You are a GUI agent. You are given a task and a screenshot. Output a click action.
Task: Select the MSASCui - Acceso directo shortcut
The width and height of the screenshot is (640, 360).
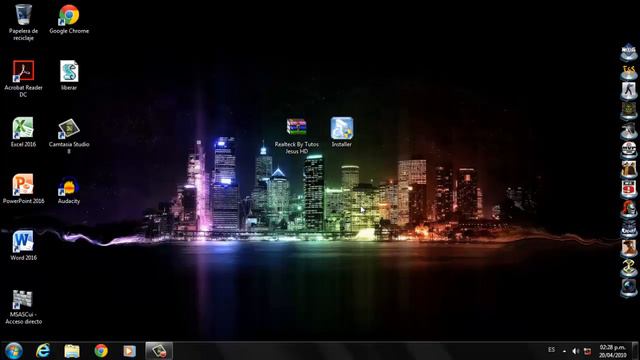click(x=23, y=307)
